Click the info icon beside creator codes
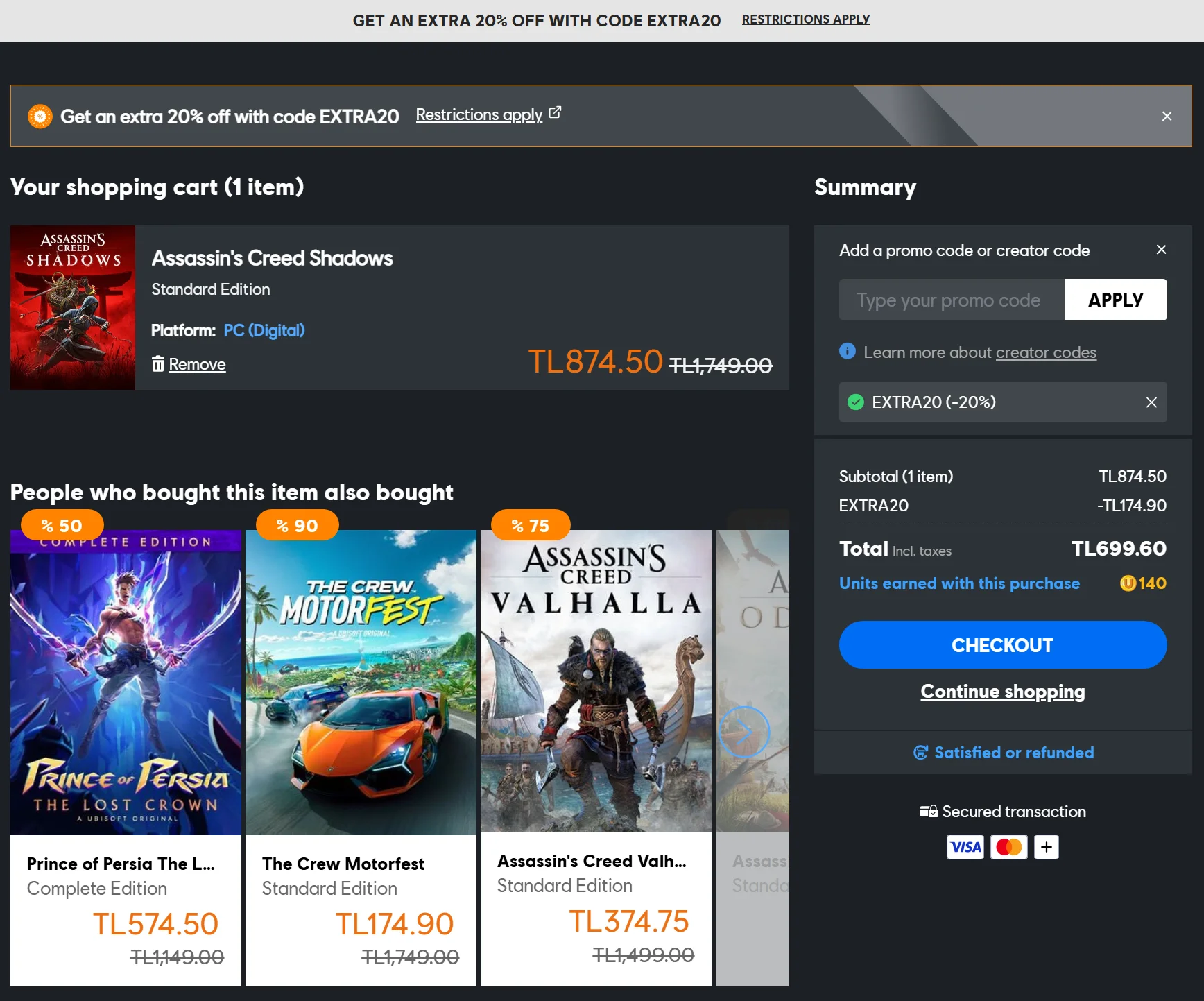Image resolution: width=1204 pixels, height=1001 pixels. (x=847, y=351)
